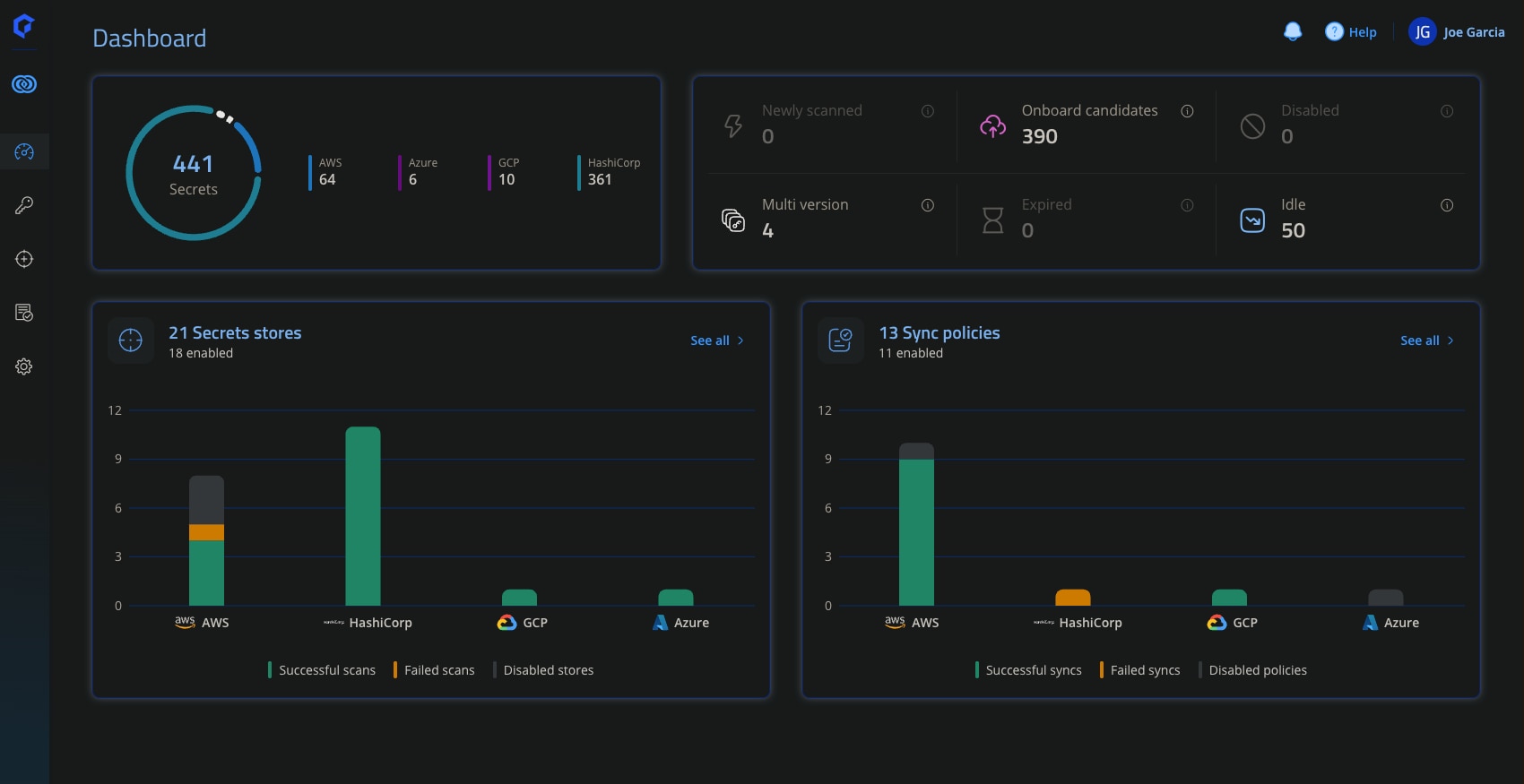Viewport: 1524px width, 784px height.
Task: Open the 21 Secrets stores heading
Action: (235, 333)
